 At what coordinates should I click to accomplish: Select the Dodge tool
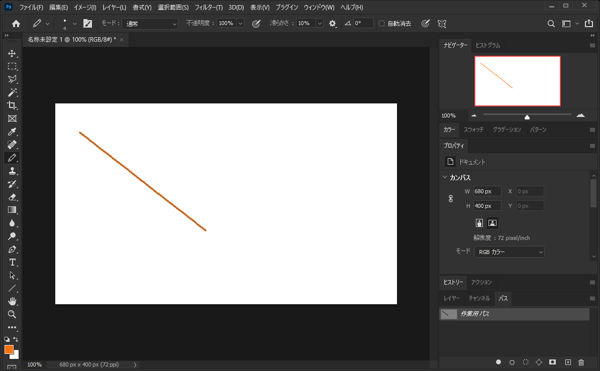(12, 236)
